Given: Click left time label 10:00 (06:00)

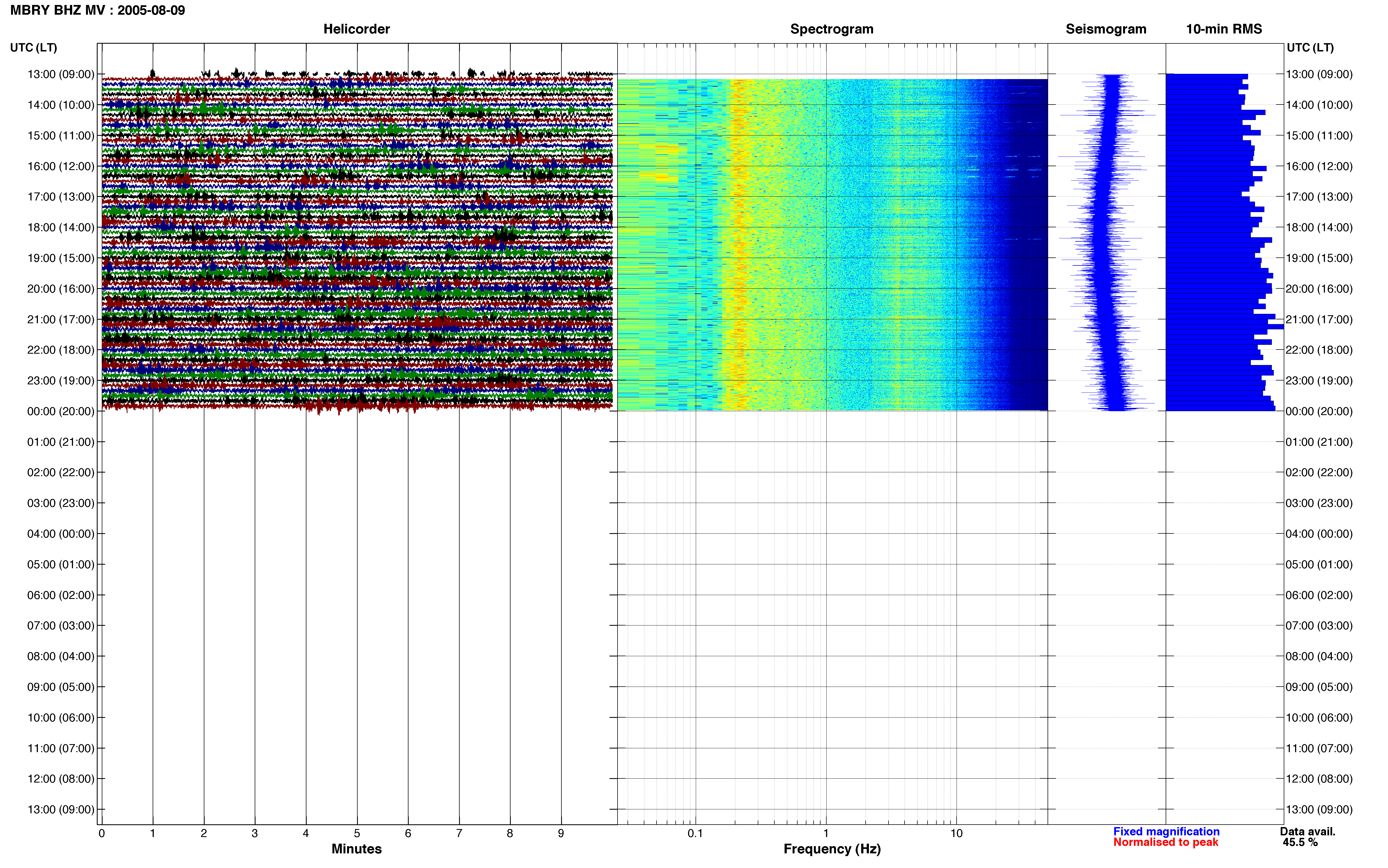Looking at the screenshot, I should coord(61,718).
